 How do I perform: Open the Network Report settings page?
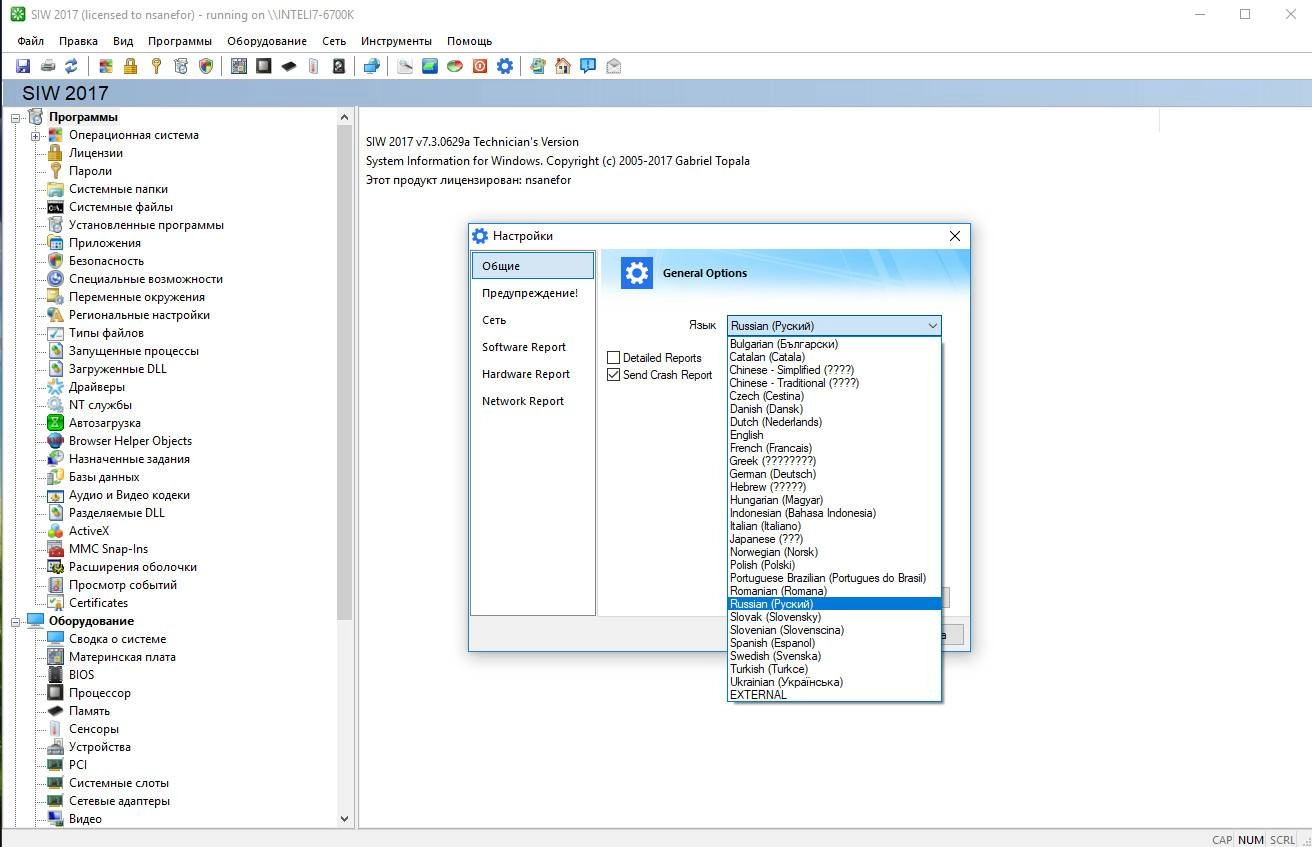[533, 401]
